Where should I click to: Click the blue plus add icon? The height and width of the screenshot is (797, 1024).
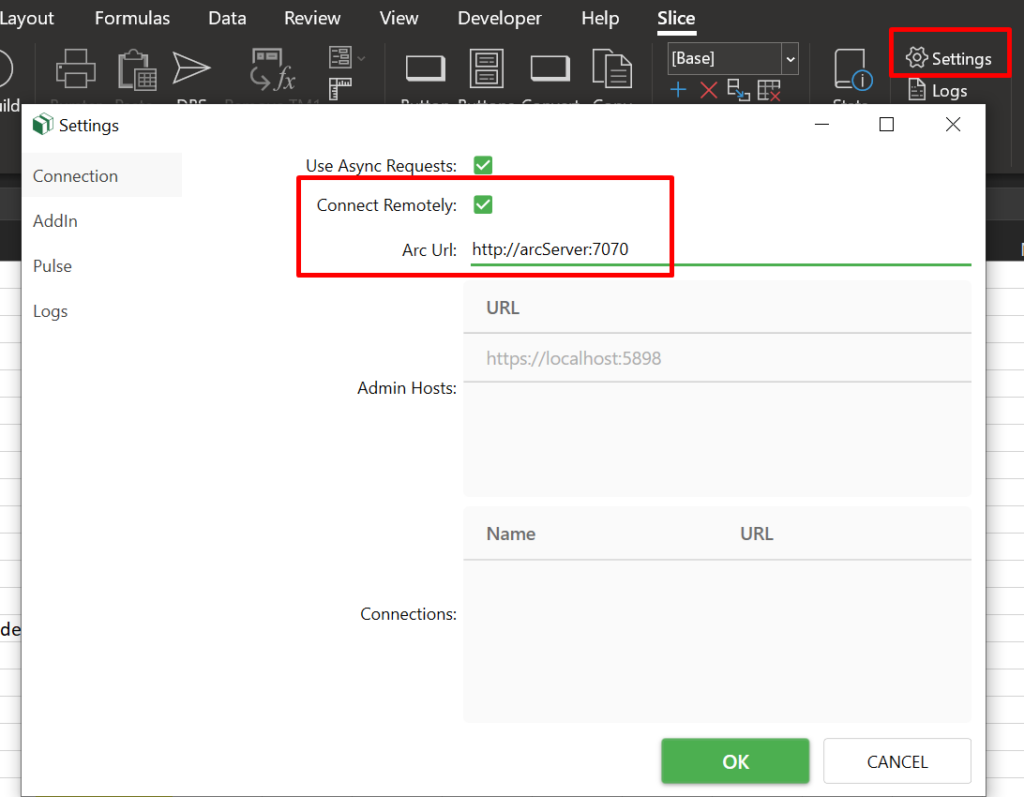click(x=679, y=91)
